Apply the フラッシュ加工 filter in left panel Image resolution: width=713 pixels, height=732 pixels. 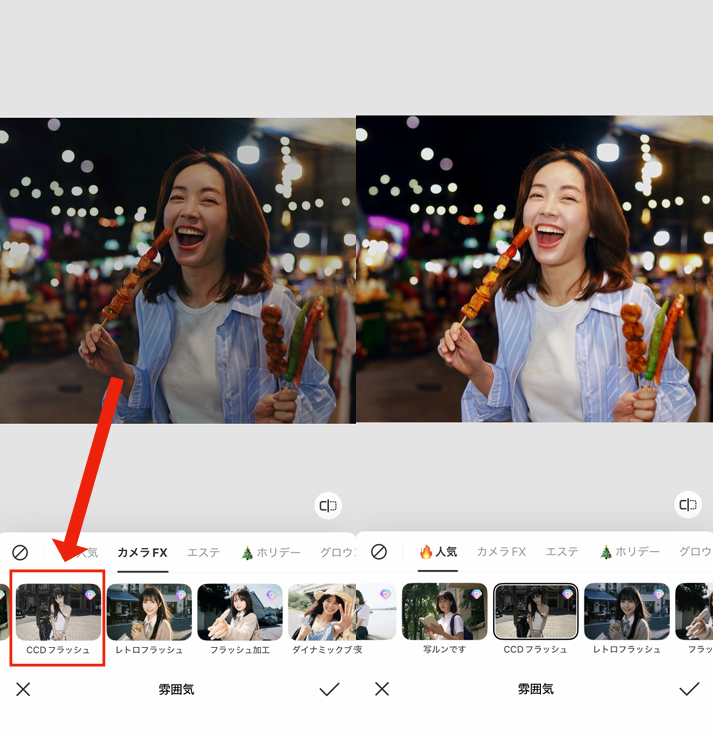240,612
